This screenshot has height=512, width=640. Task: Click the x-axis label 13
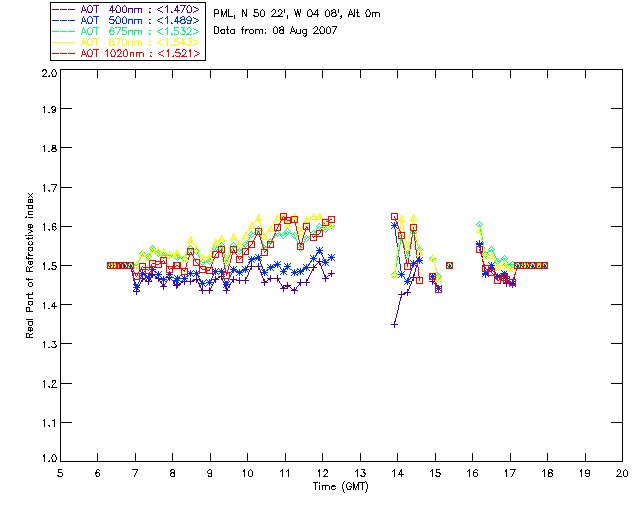(x=360, y=473)
